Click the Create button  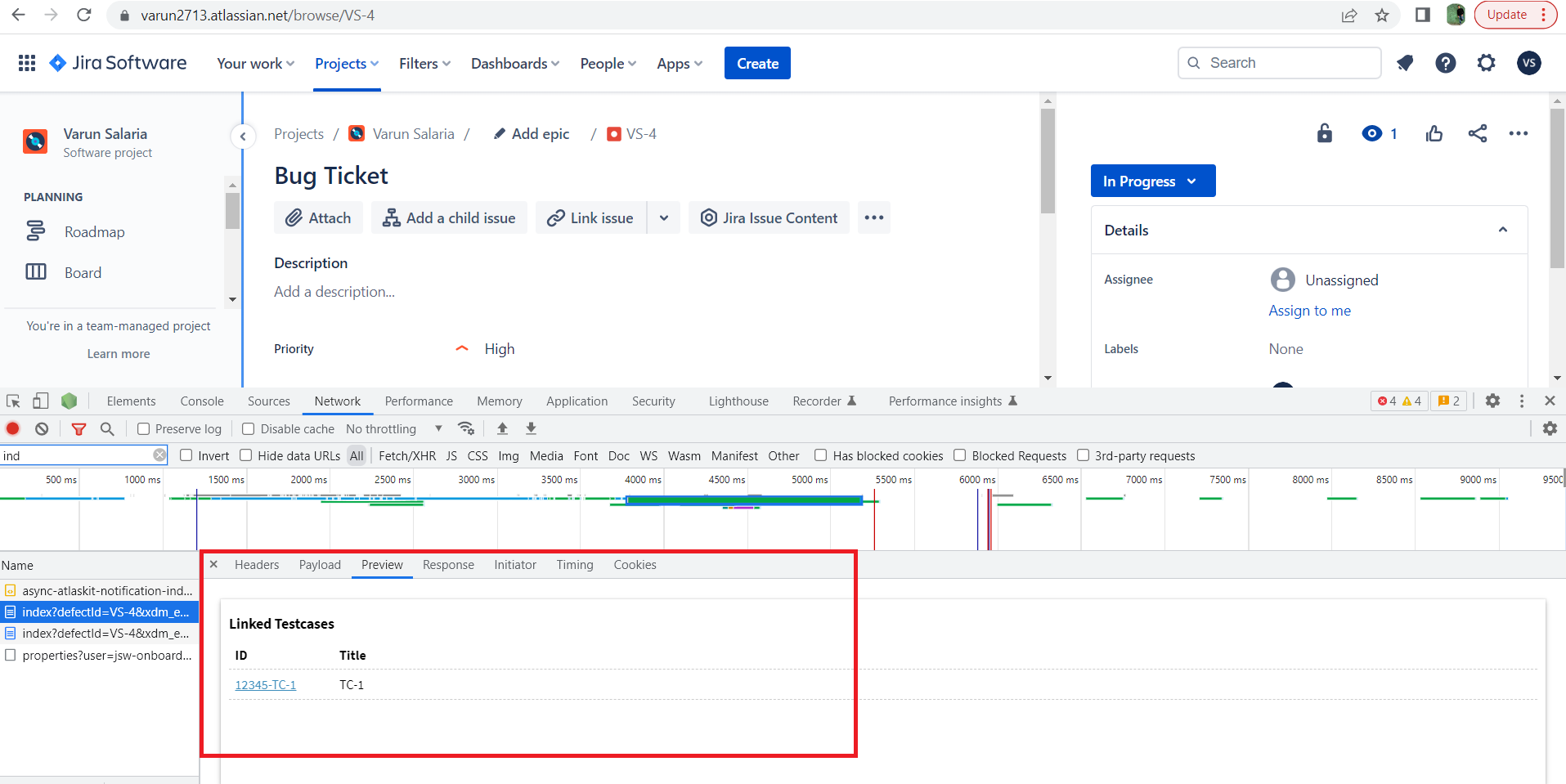[757, 63]
